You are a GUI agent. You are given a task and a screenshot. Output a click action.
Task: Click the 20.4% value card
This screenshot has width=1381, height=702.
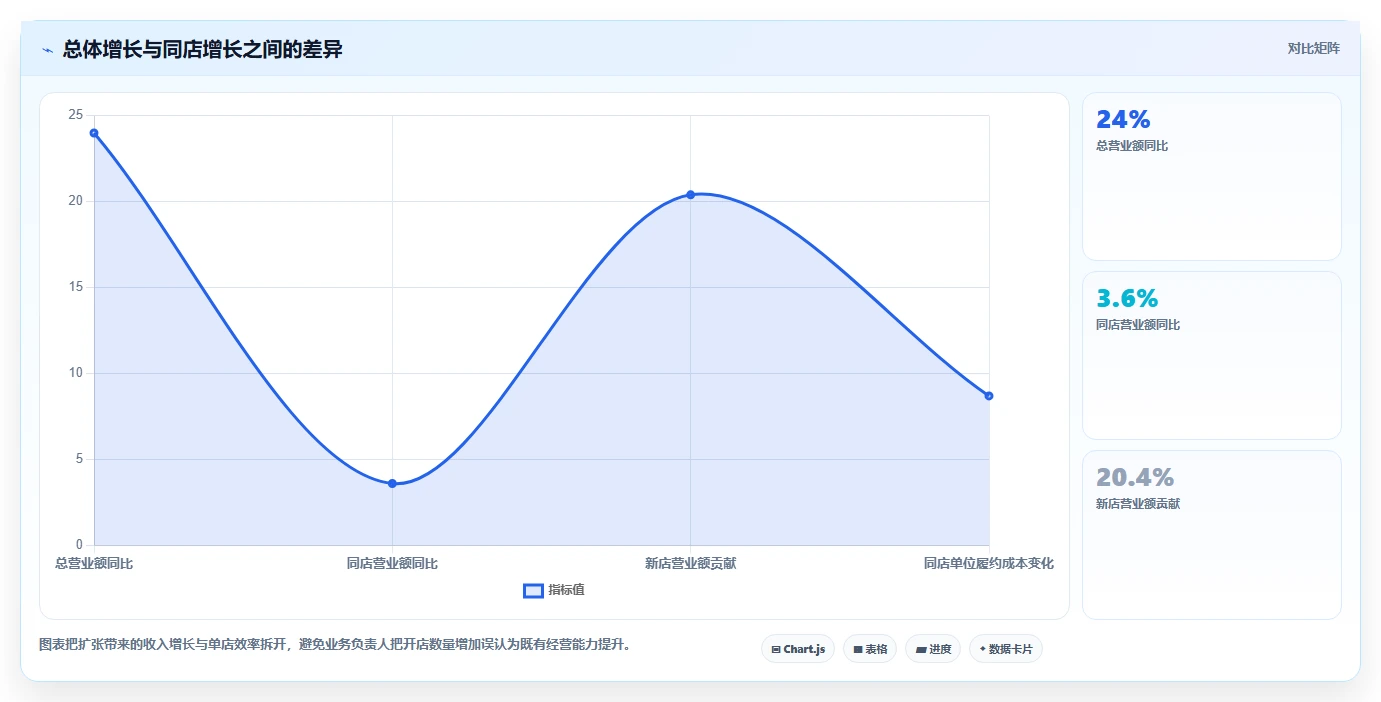(1211, 534)
